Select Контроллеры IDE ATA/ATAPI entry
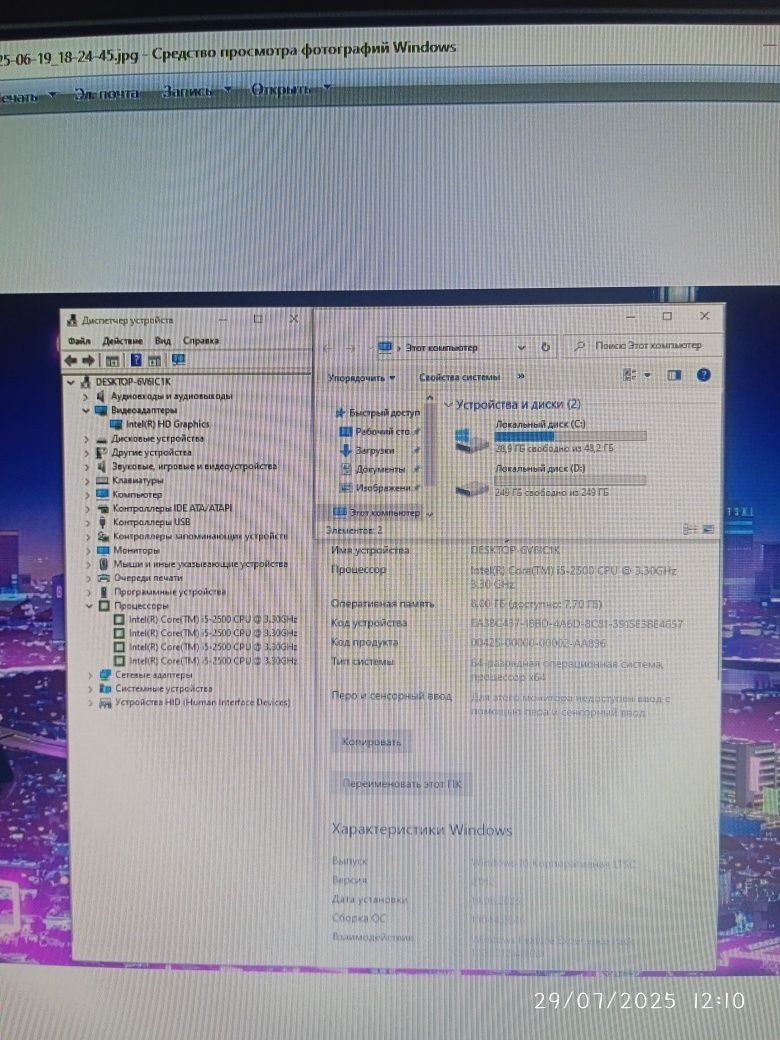 pyautogui.click(x=172, y=508)
